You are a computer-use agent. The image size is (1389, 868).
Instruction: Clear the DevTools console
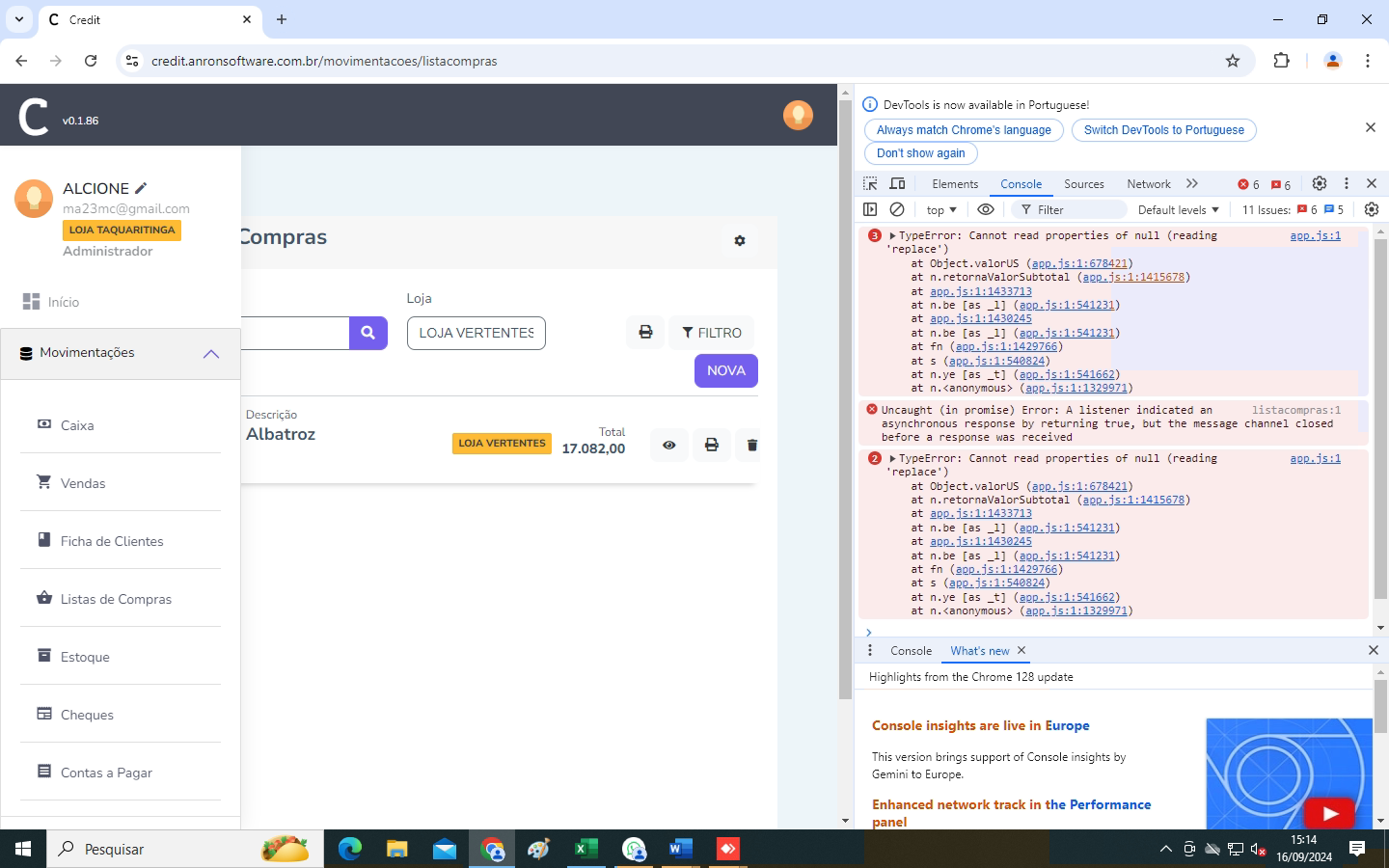click(x=897, y=209)
